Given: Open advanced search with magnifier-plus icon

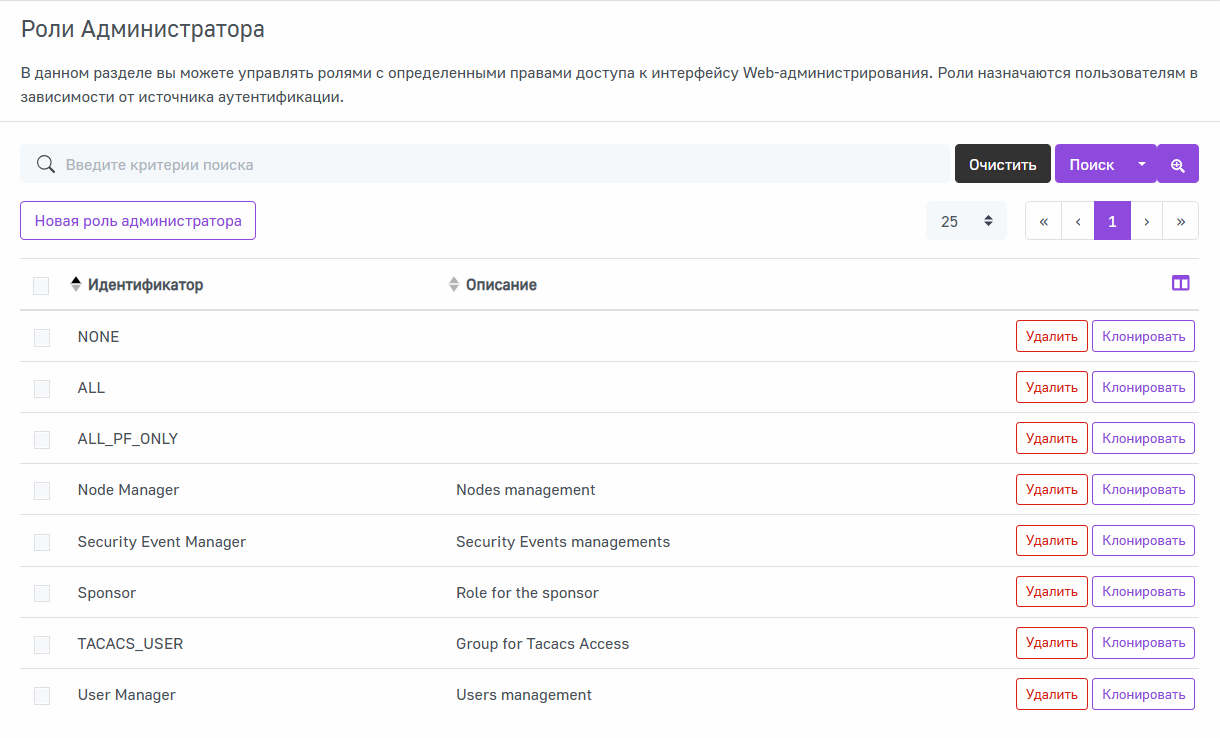Looking at the screenshot, I should pyautogui.click(x=1177, y=164).
